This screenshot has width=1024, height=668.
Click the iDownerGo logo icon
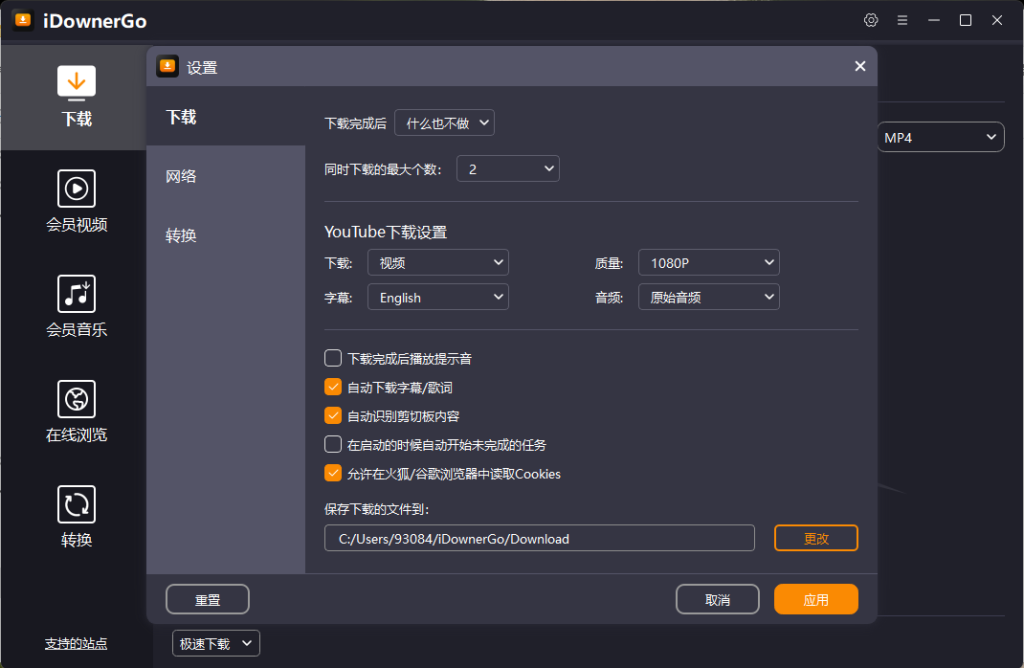click(x=22, y=20)
